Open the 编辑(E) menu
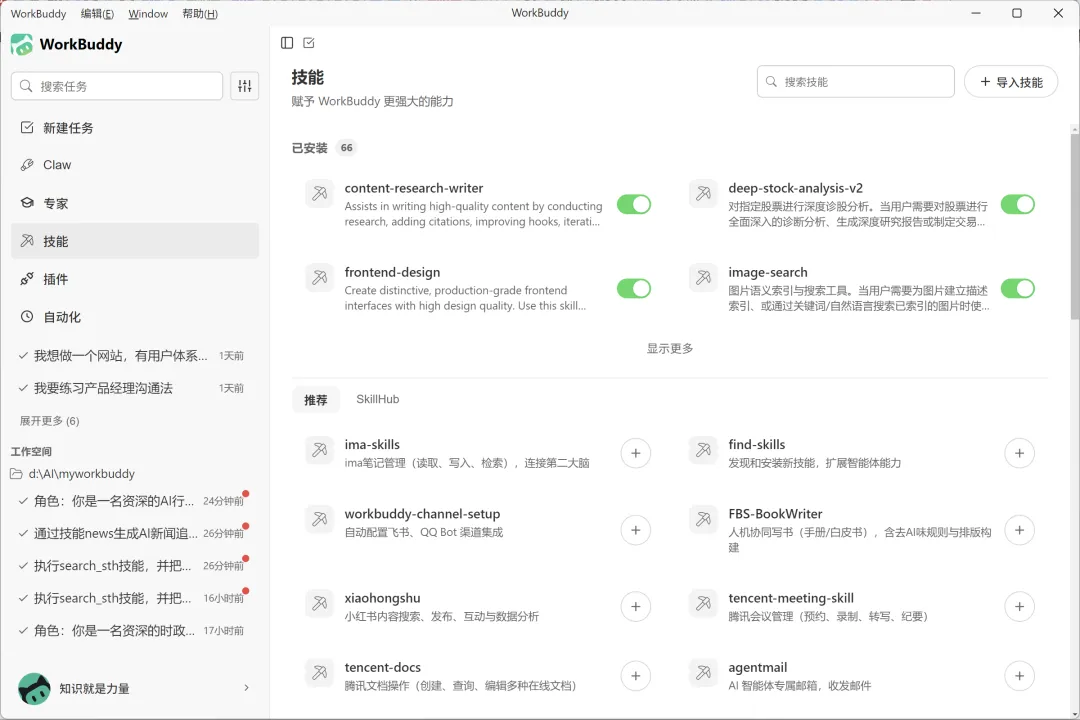Image resolution: width=1080 pixels, height=720 pixels. coord(97,14)
